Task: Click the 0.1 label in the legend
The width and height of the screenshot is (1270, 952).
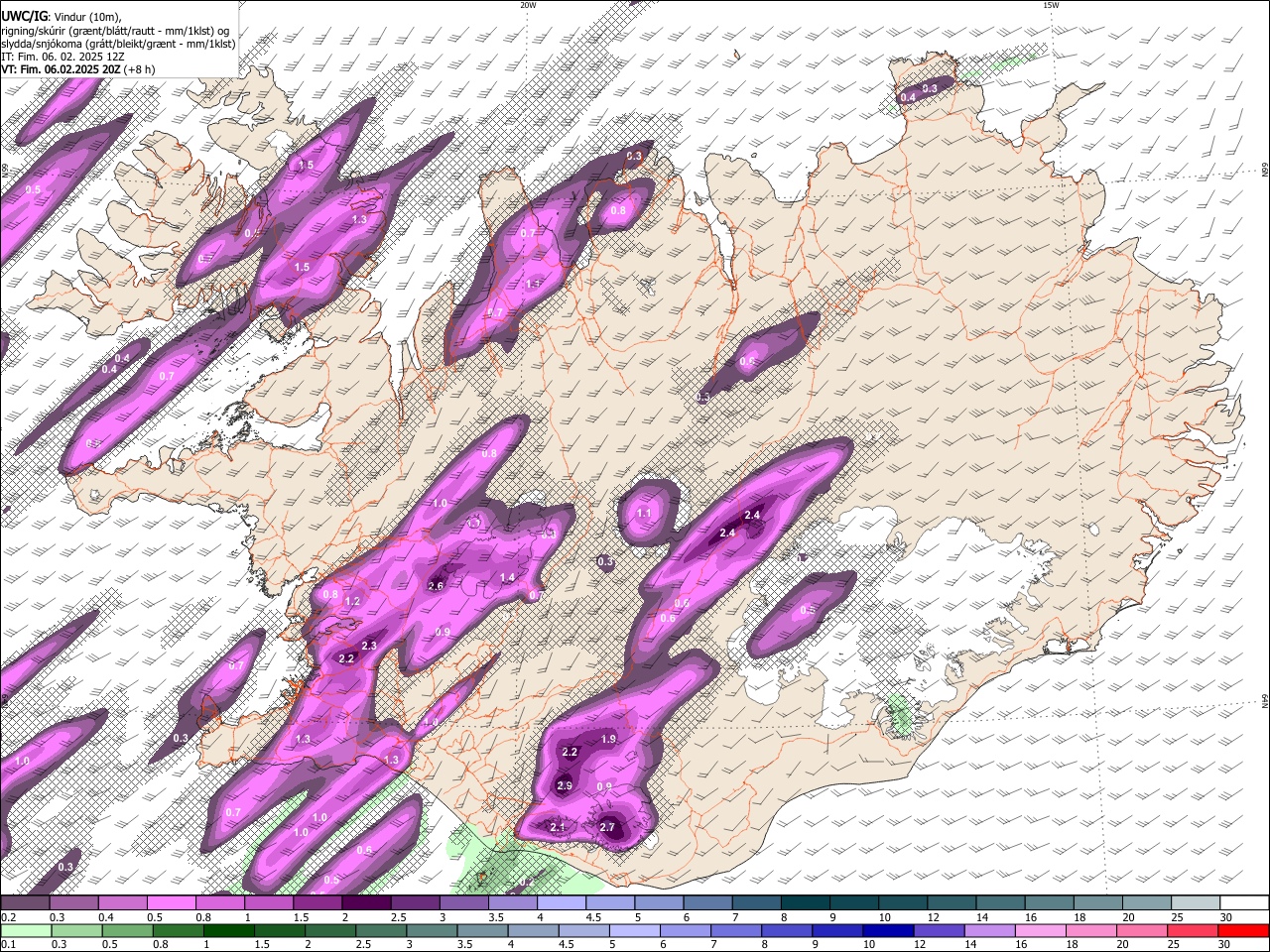Action: click(x=8, y=944)
